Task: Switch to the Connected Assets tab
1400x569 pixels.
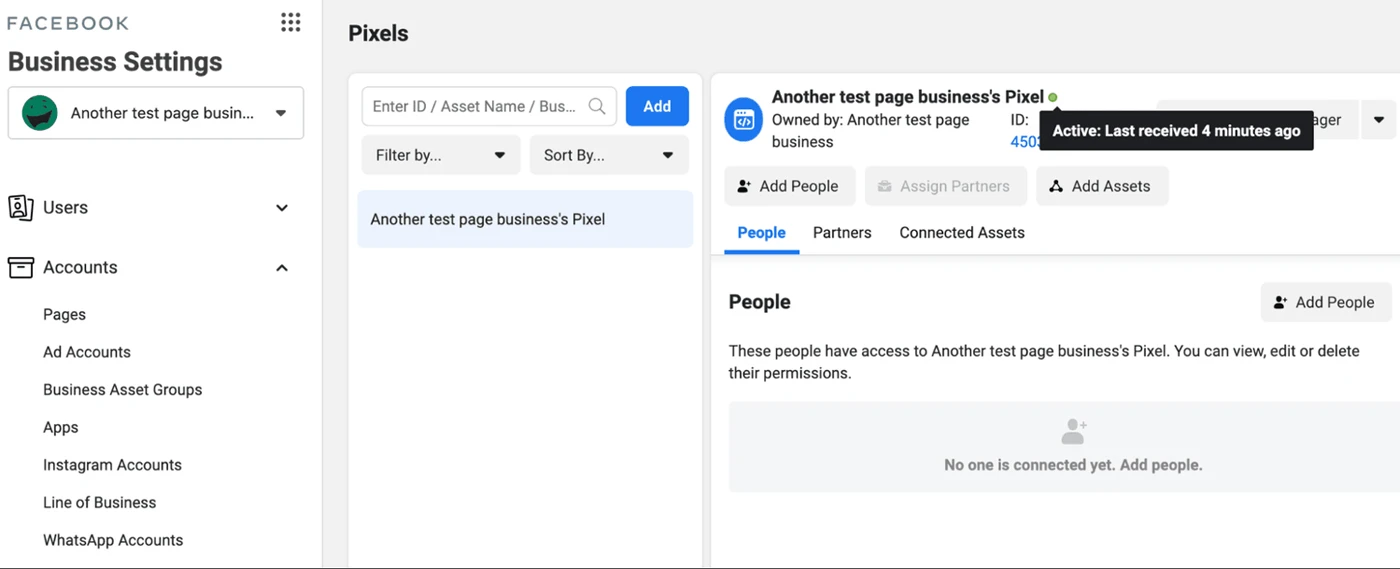Action: (962, 233)
